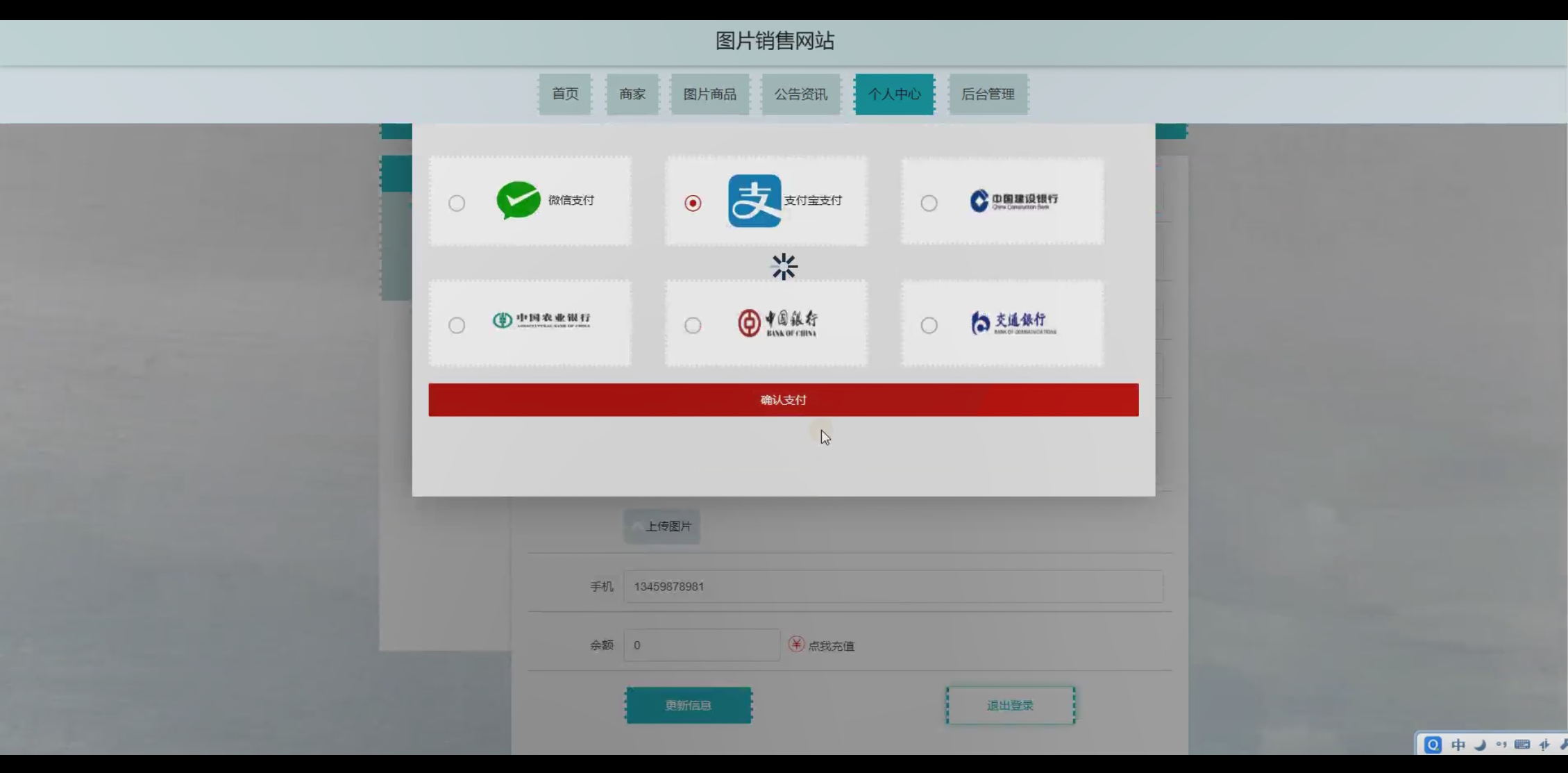Image resolution: width=1568 pixels, height=773 pixels.
Task: Open the 商家 nav tab
Action: pyautogui.click(x=632, y=94)
